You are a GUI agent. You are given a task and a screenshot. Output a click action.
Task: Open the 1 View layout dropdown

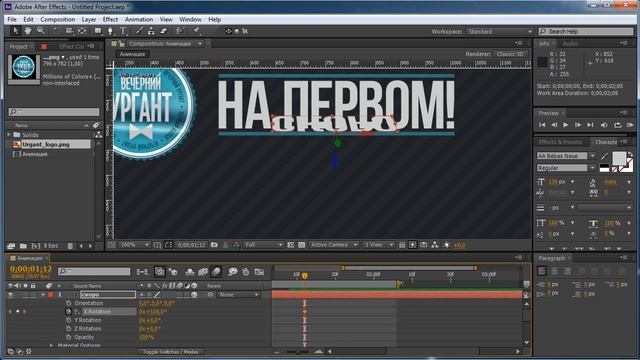(379, 245)
